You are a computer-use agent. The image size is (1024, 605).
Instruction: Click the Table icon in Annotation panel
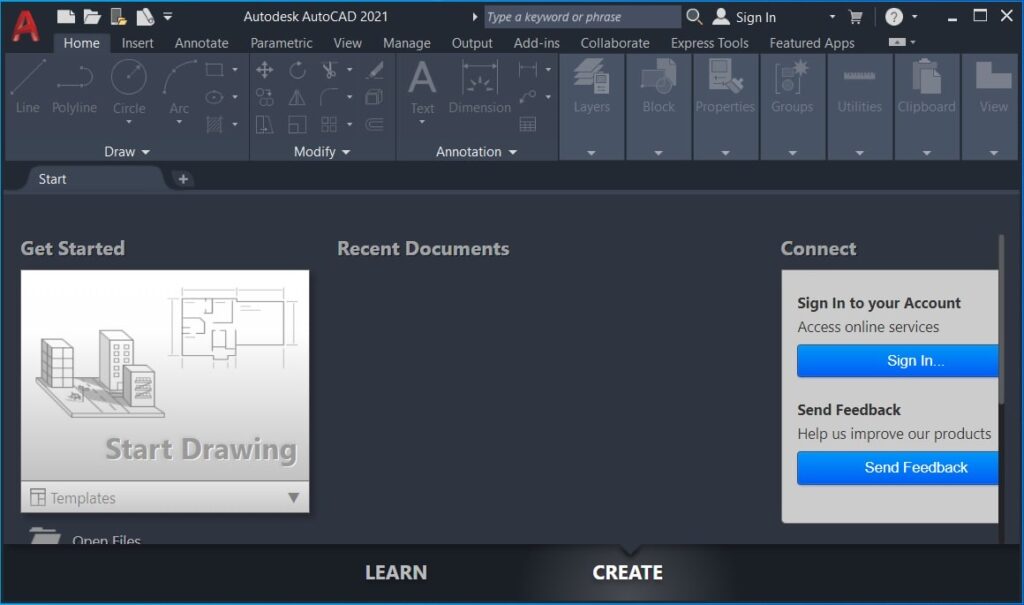tap(528, 124)
